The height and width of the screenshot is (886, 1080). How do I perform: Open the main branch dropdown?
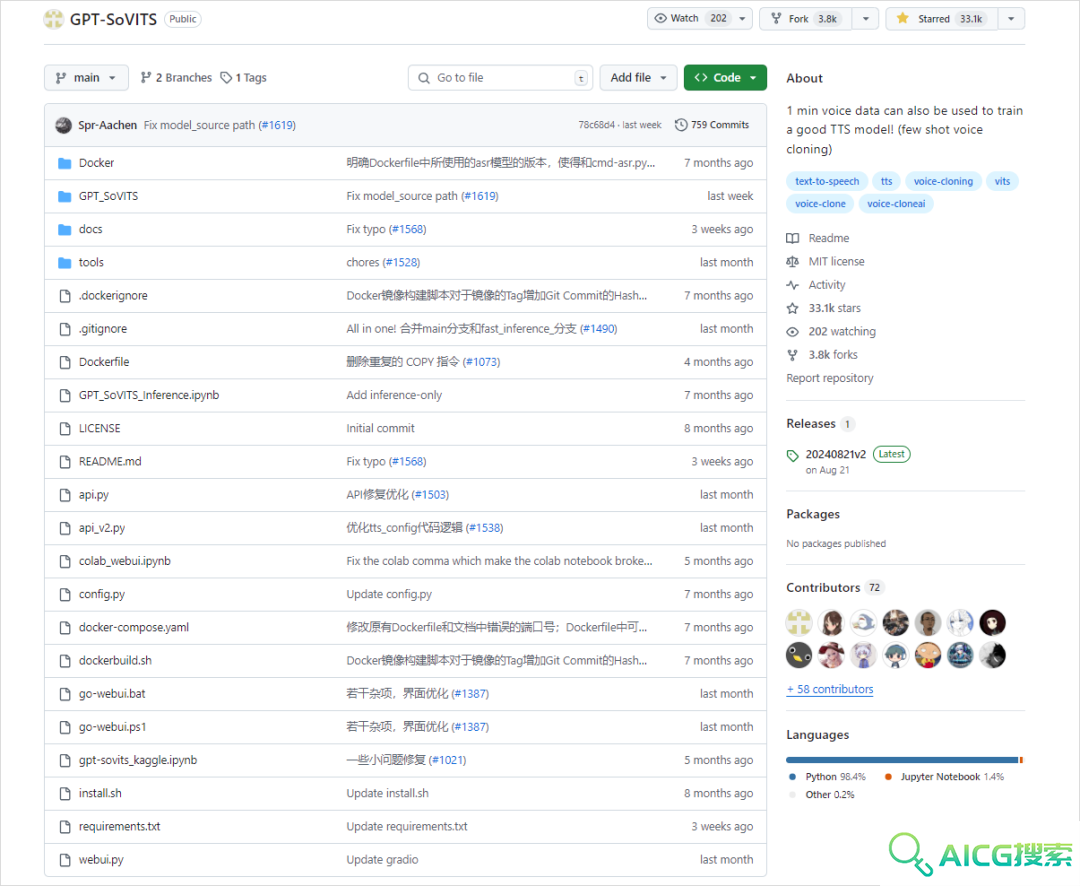(x=86, y=78)
